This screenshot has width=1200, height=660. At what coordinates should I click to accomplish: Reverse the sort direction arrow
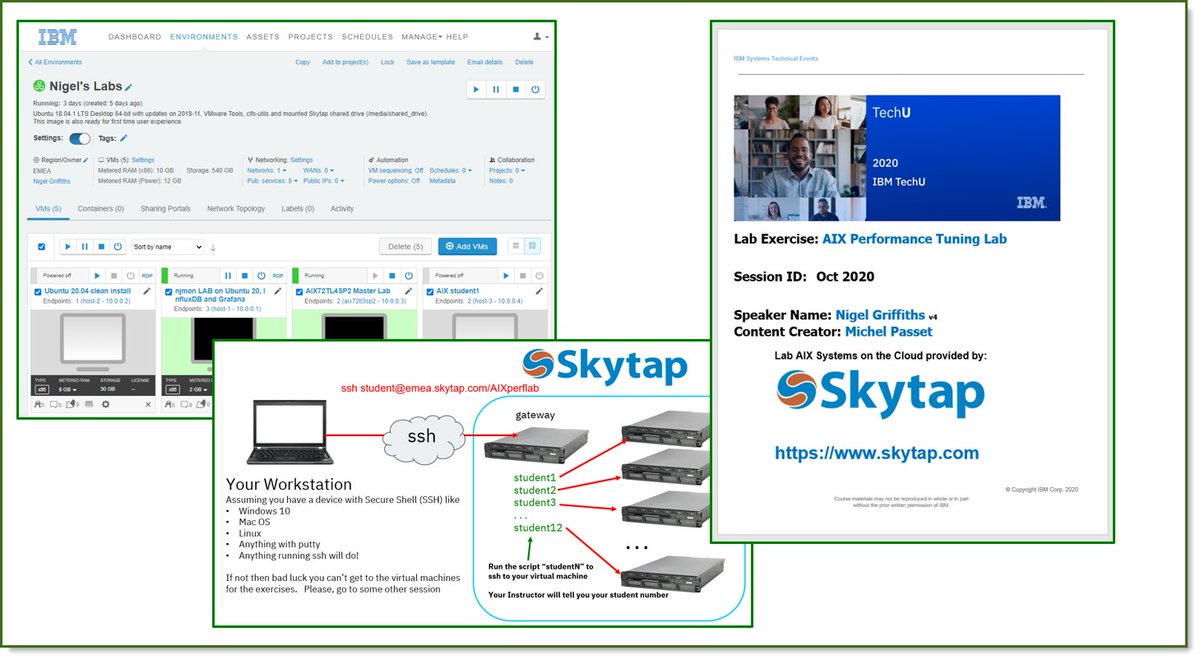[x=213, y=247]
